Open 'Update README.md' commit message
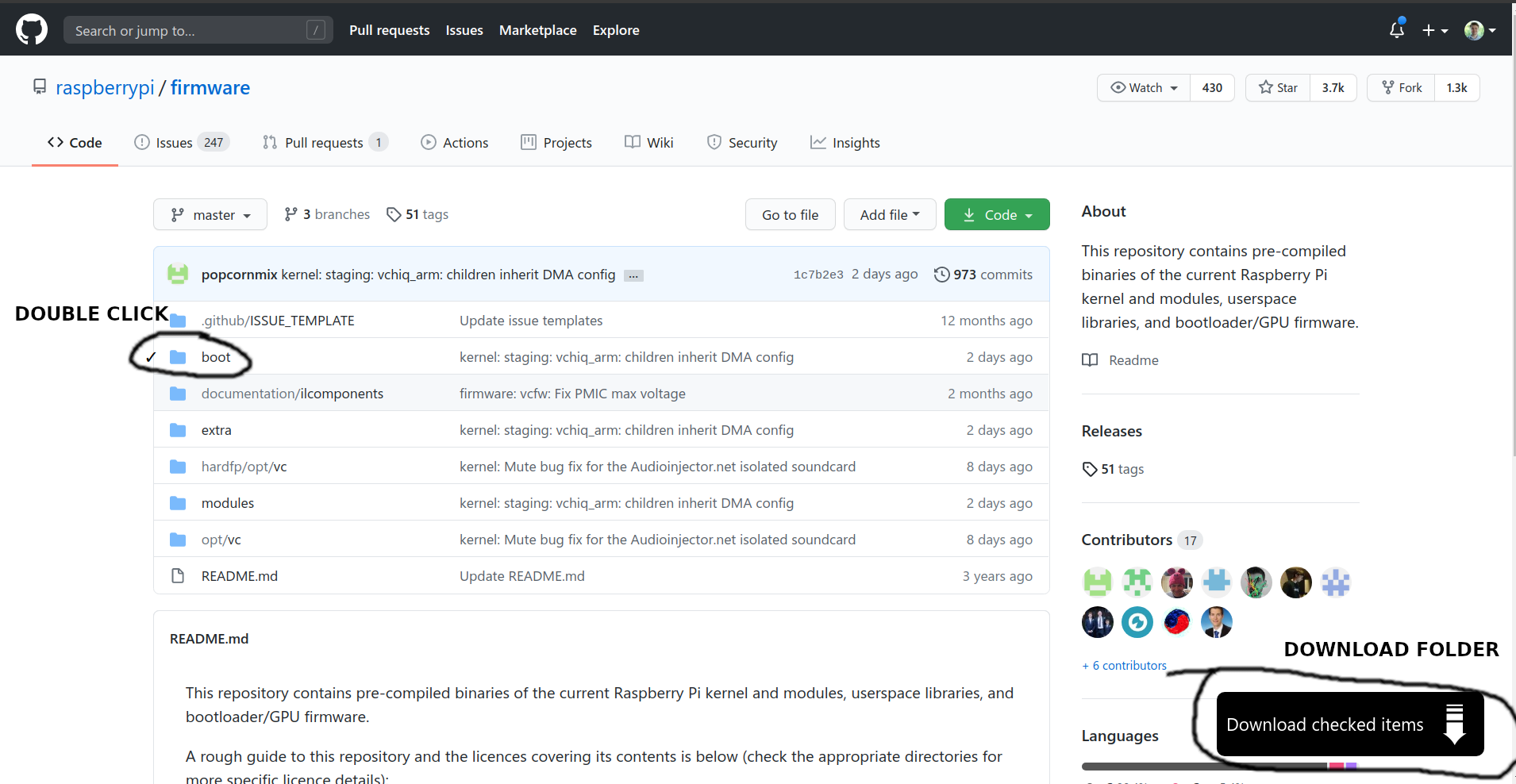 522,576
